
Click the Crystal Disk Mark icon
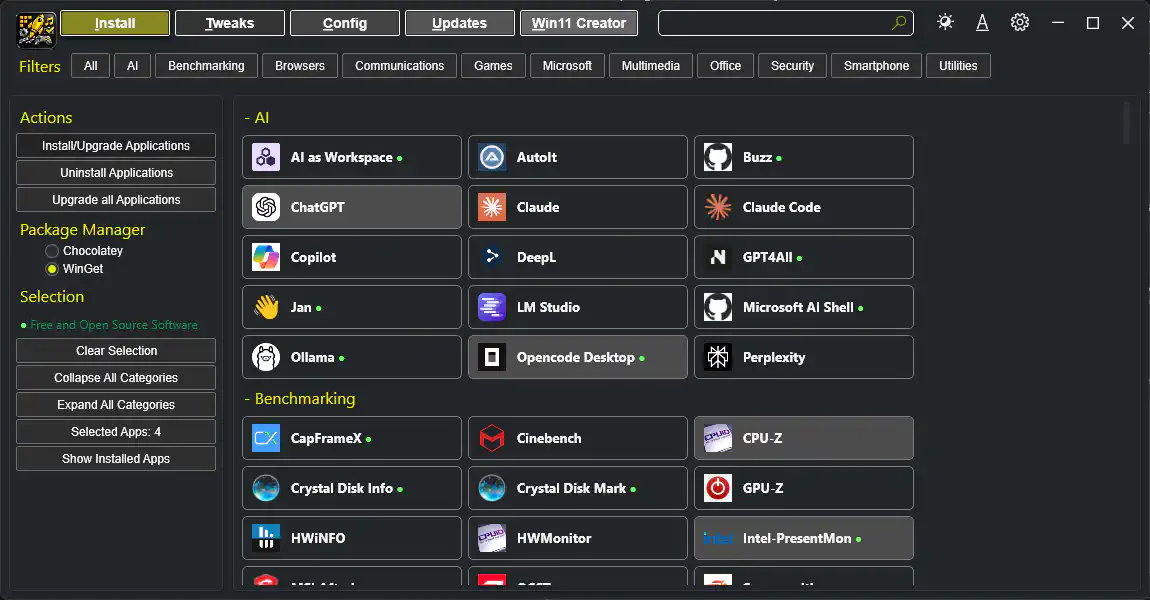pyautogui.click(x=491, y=488)
